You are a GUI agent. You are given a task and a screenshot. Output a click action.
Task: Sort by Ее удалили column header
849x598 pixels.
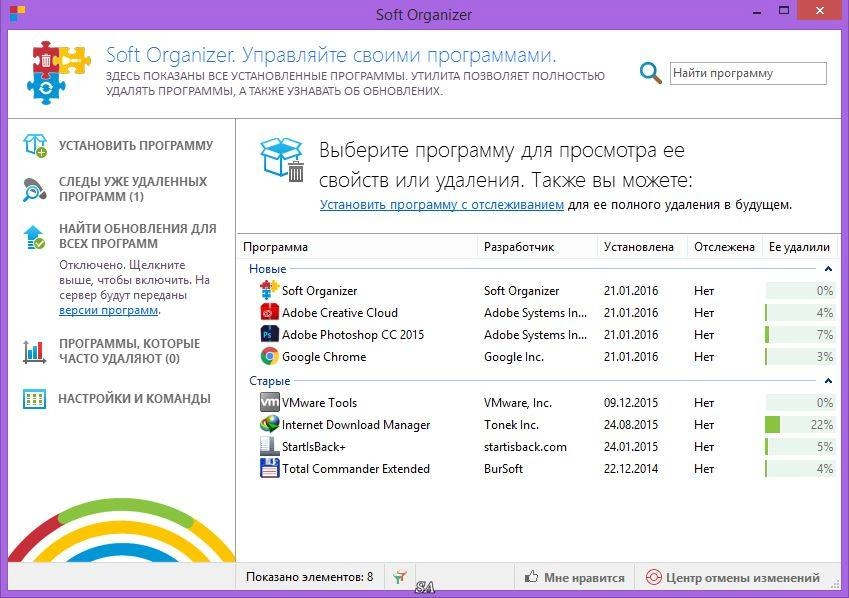(800, 247)
